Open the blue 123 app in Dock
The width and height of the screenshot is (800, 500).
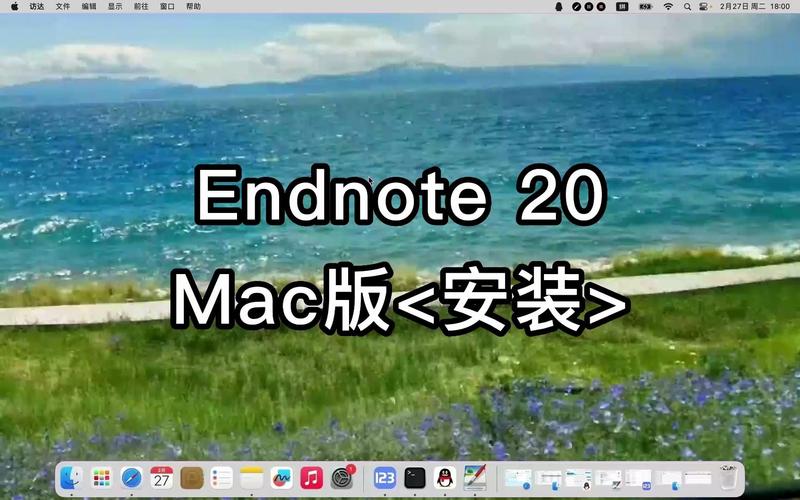coord(385,478)
